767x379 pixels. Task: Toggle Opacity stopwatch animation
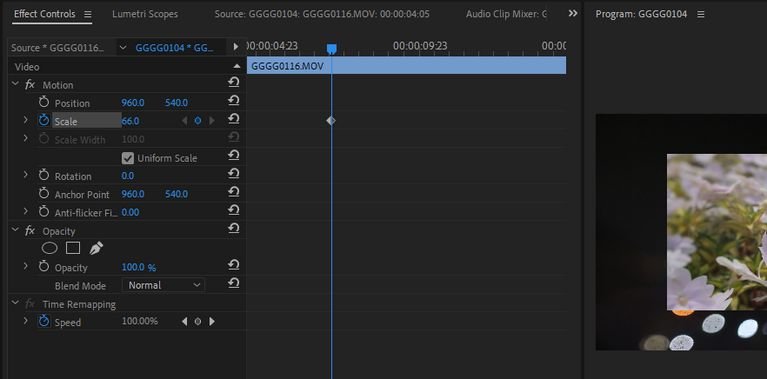pyautogui.click(x=44, y=267)
